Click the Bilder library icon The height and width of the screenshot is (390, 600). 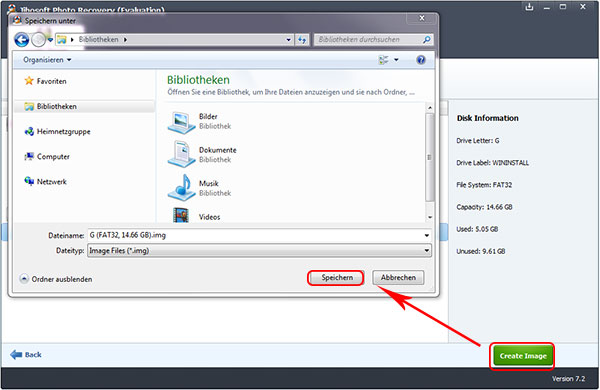(x=181, y=122)
